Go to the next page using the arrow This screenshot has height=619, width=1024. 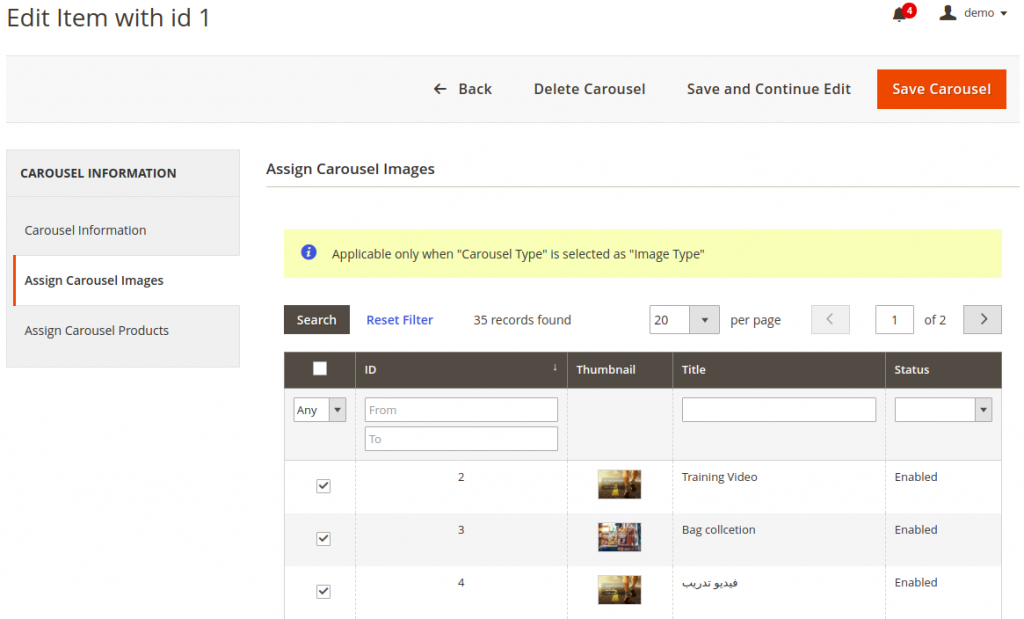[982, 319]
